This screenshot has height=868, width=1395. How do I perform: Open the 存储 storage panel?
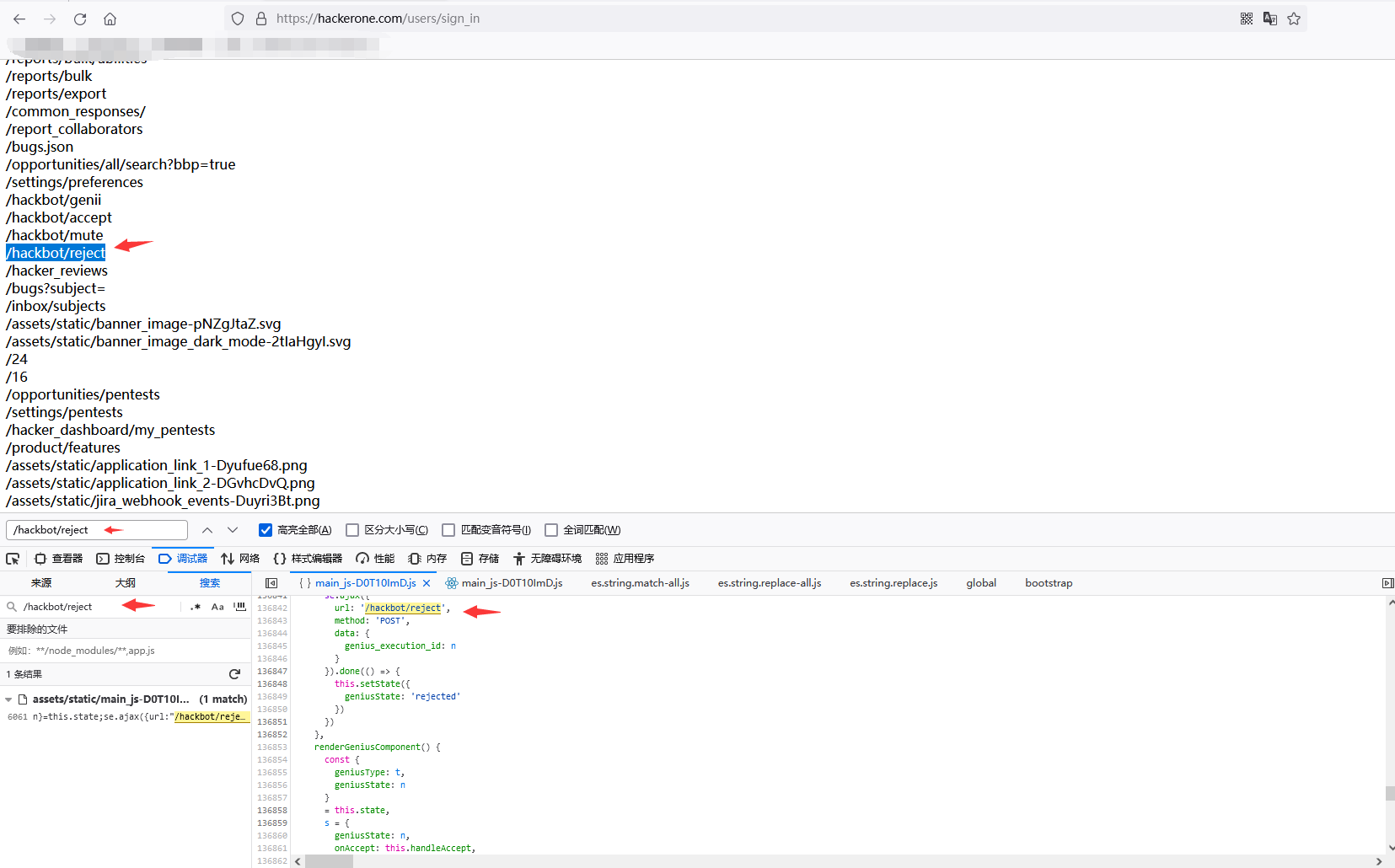(x=480, y=559)
